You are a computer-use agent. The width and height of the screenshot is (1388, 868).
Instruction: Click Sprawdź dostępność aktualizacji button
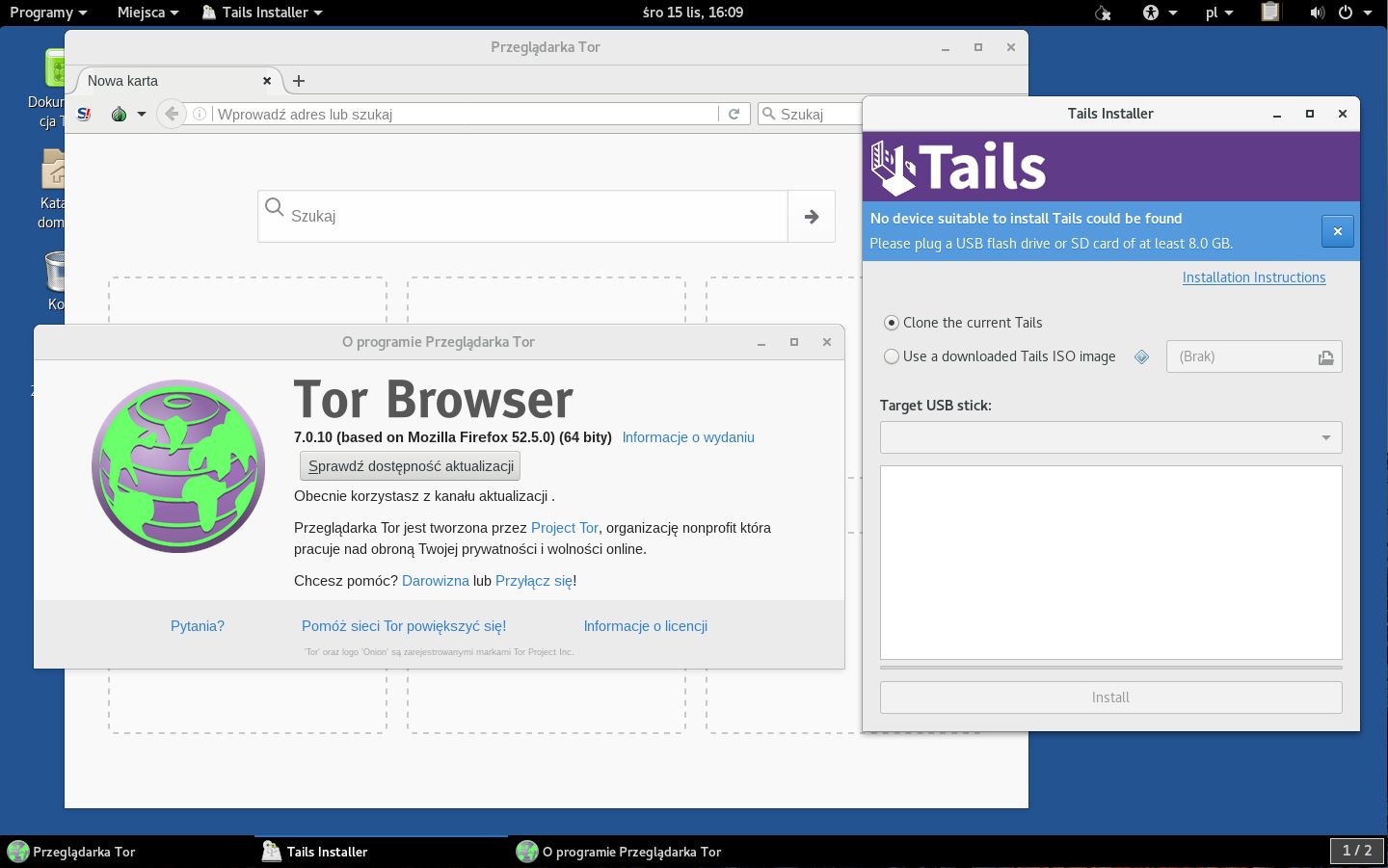click(x=411, y=466)
